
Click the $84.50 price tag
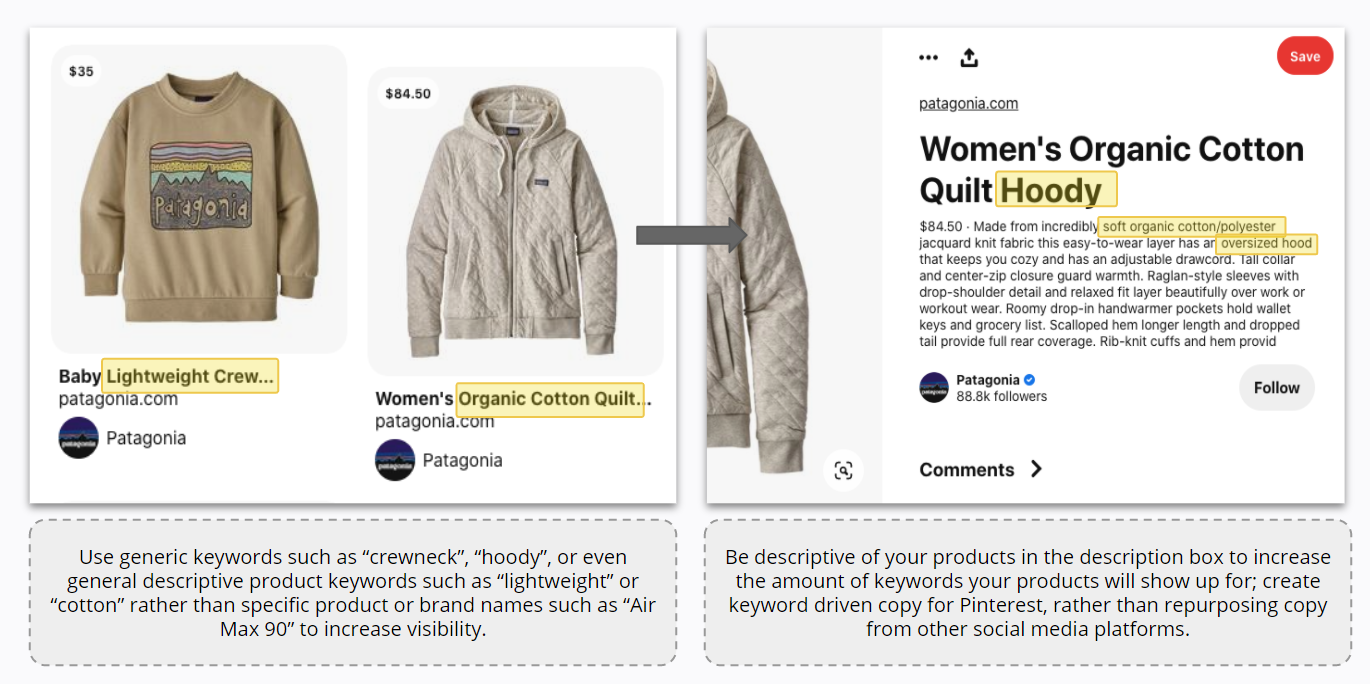pyautogui.click(x=408, y=94)
